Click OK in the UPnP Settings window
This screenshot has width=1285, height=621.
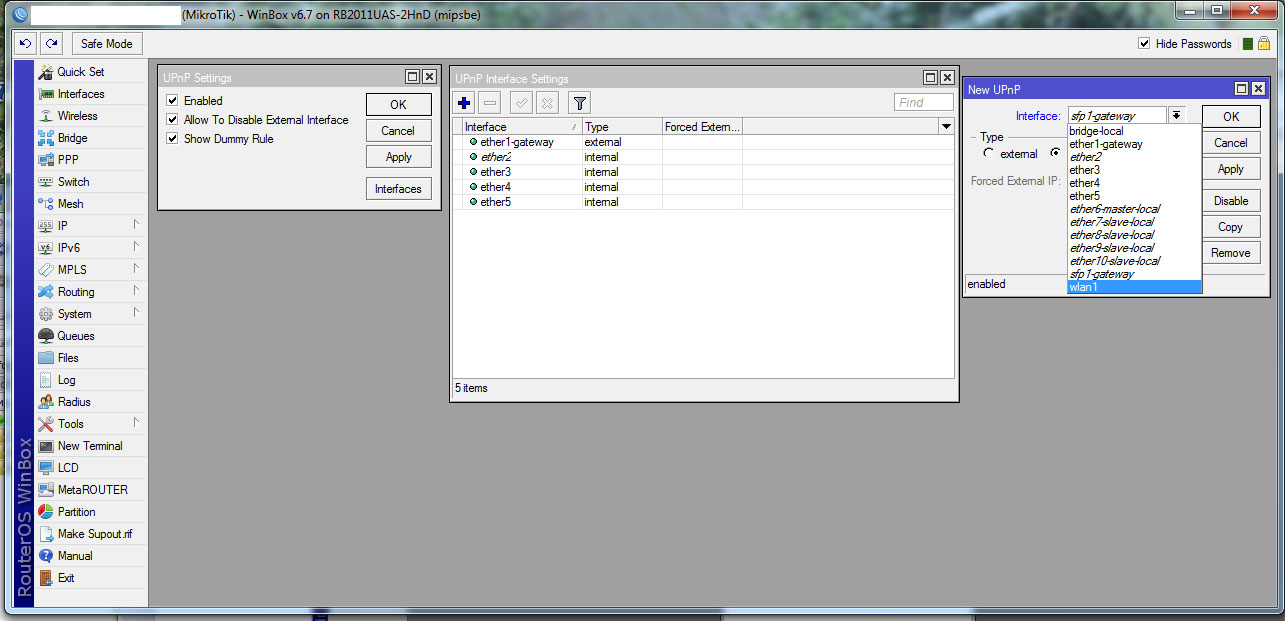click(x=398, y=104)
